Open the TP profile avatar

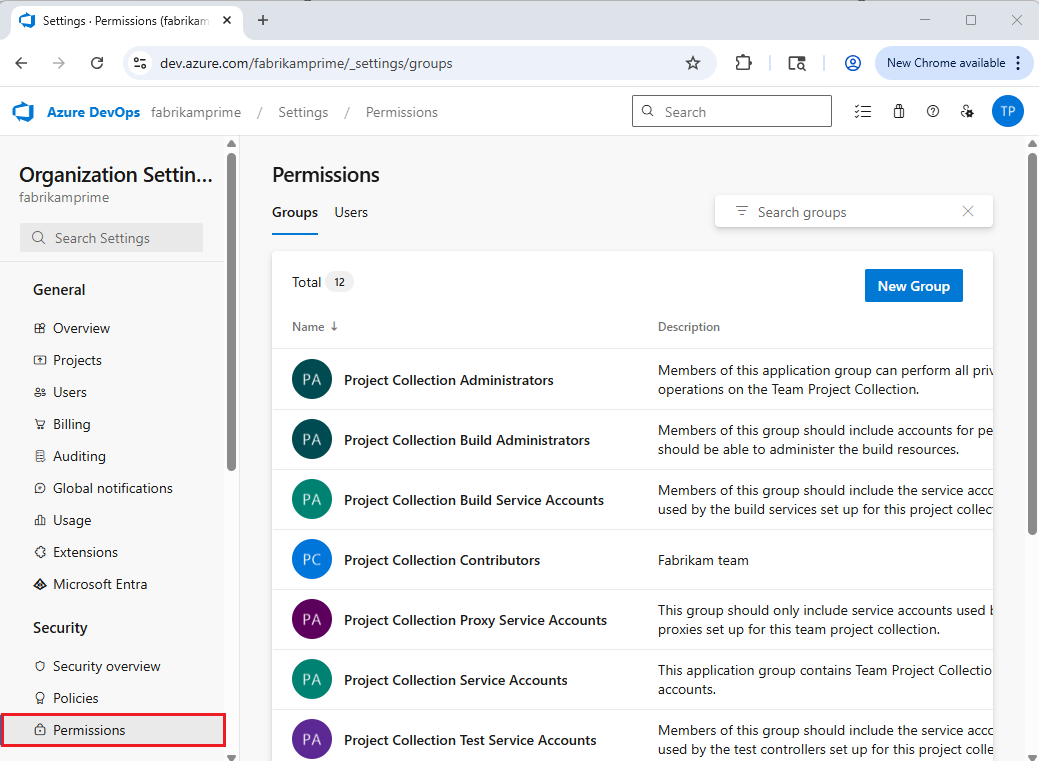[x=1008, y=111]
